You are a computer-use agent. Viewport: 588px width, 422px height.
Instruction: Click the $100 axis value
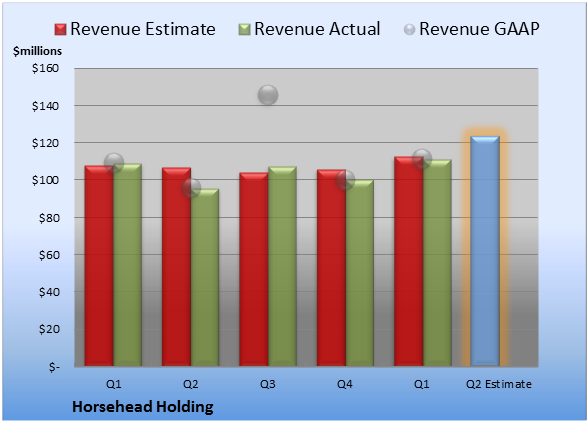[45, 180]
